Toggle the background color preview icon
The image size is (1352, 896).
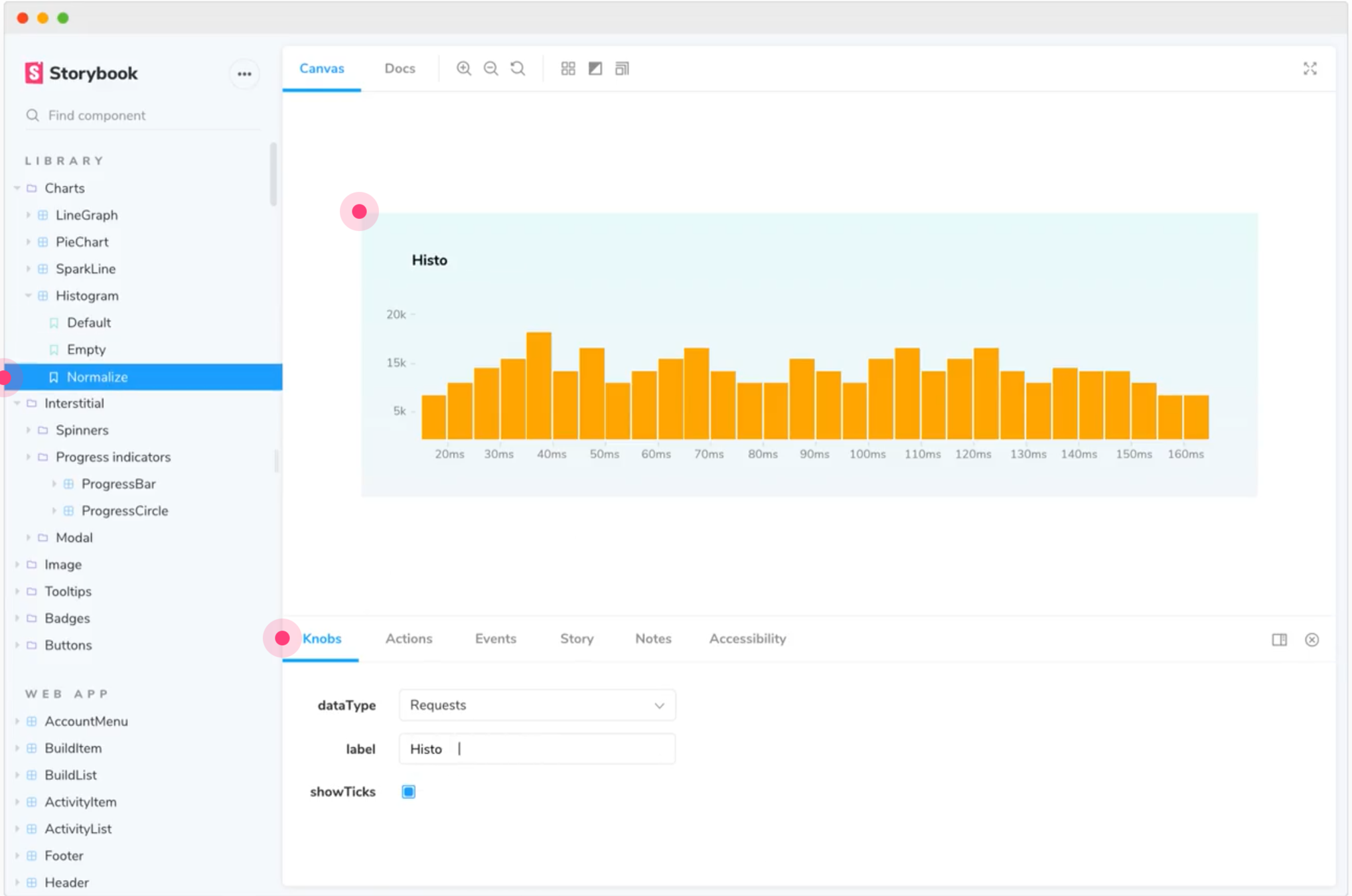595,68
